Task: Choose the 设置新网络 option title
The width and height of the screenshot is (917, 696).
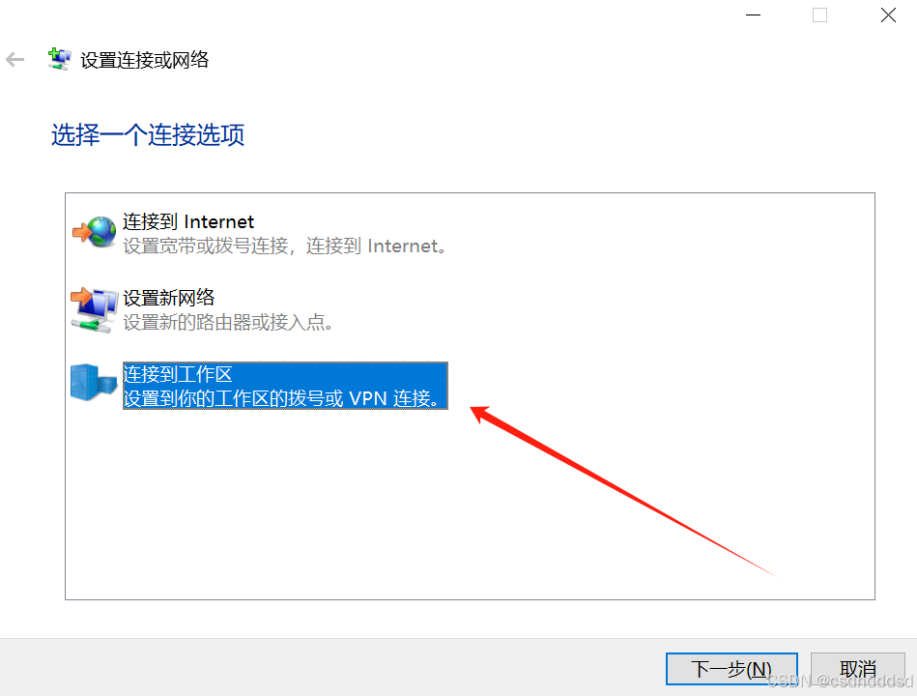Action: 168,298
